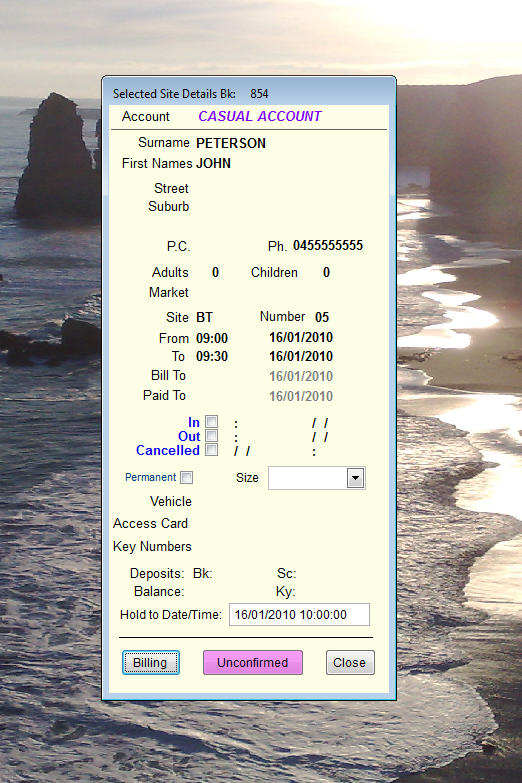This screenshot has width=522, height=783.
Task: Click the To time 09:30
Action: pyautogui.click(x=212, y=356)
